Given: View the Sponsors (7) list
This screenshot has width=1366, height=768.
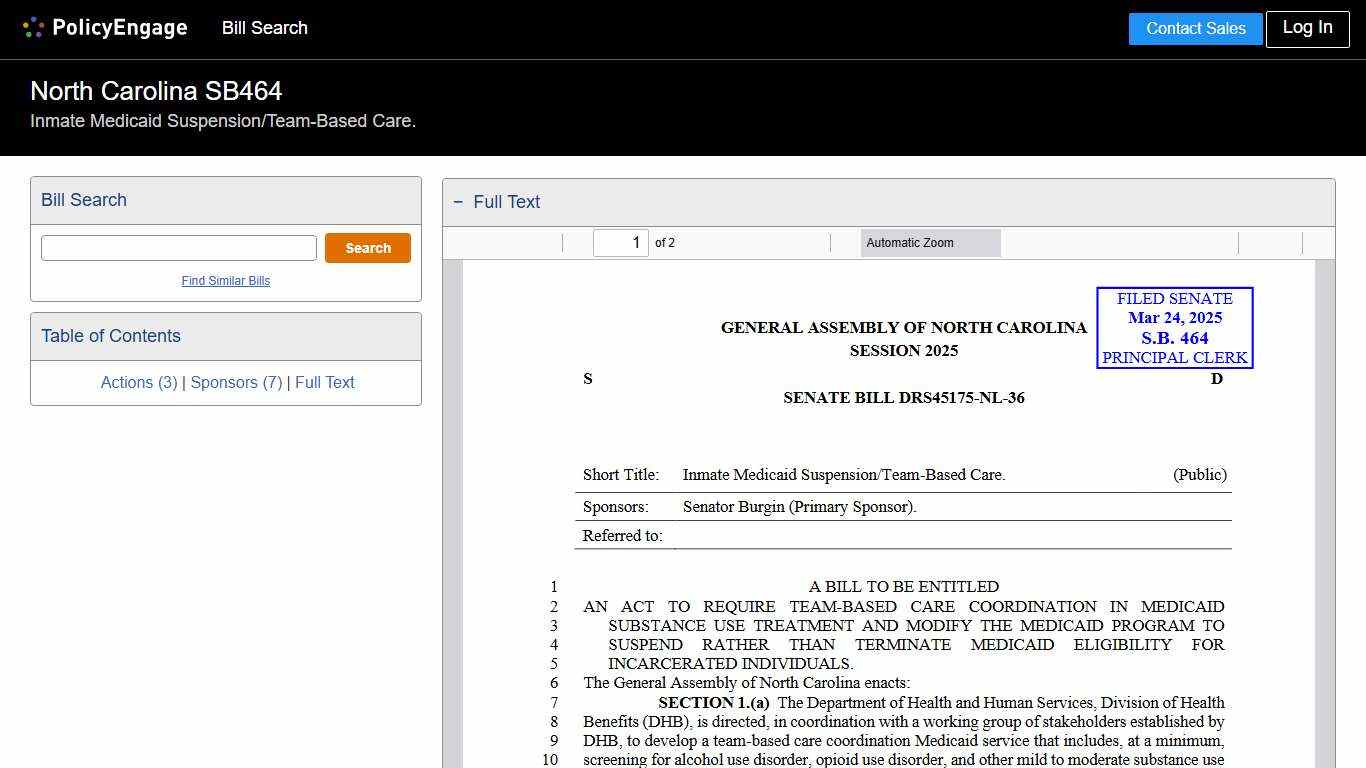Looking at the screenshot, I should [235, 382].
